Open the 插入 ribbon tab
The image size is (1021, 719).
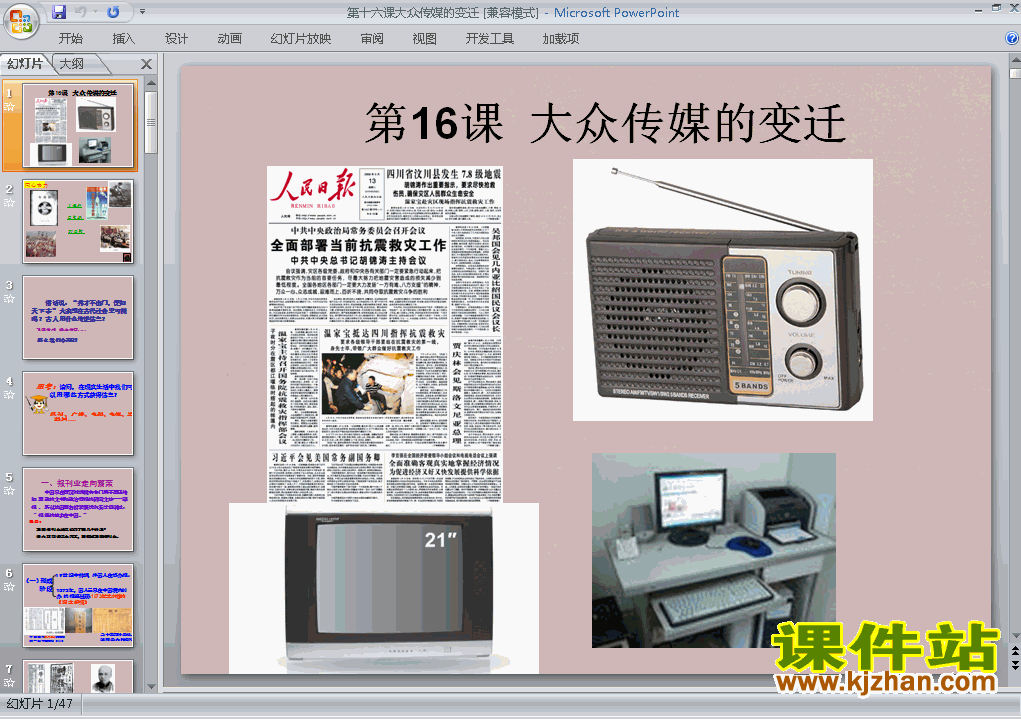coord(123,38)
